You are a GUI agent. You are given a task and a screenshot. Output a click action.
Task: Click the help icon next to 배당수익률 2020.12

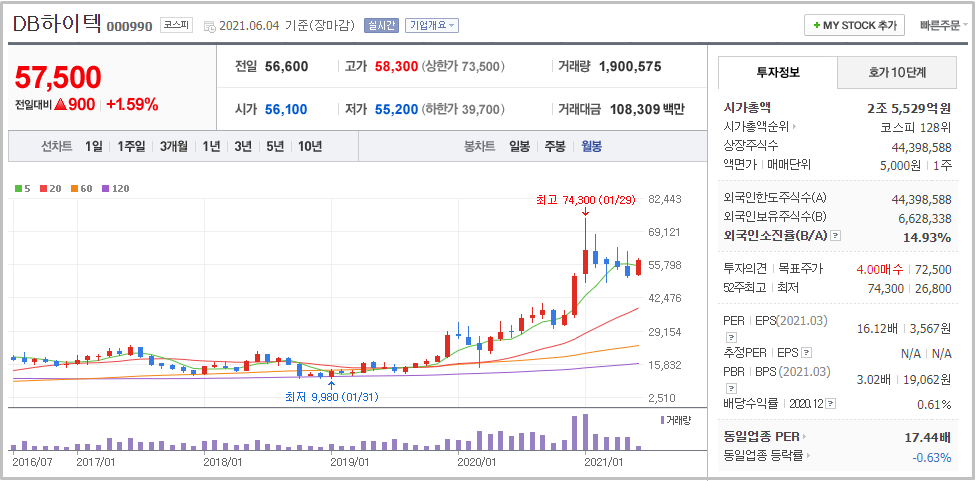click(830, 404)
